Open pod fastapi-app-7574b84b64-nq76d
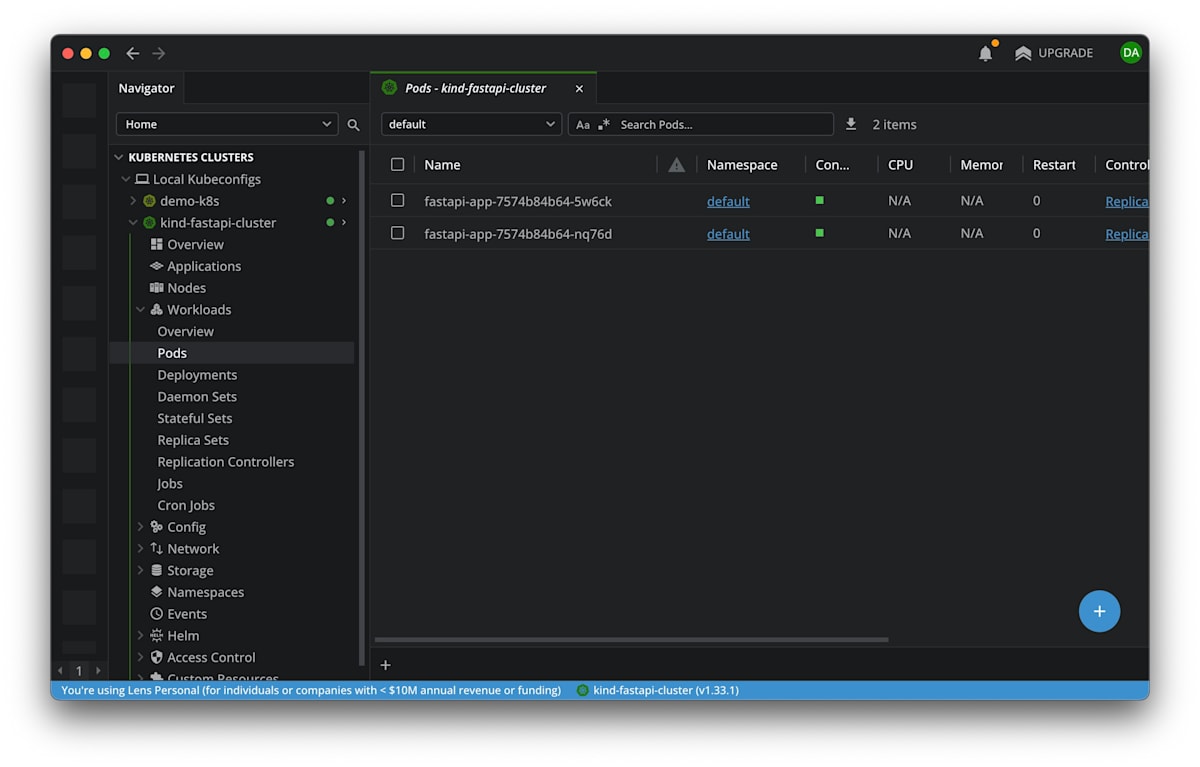The width and height of the screenshot is (1200, 767). [518, 234]
